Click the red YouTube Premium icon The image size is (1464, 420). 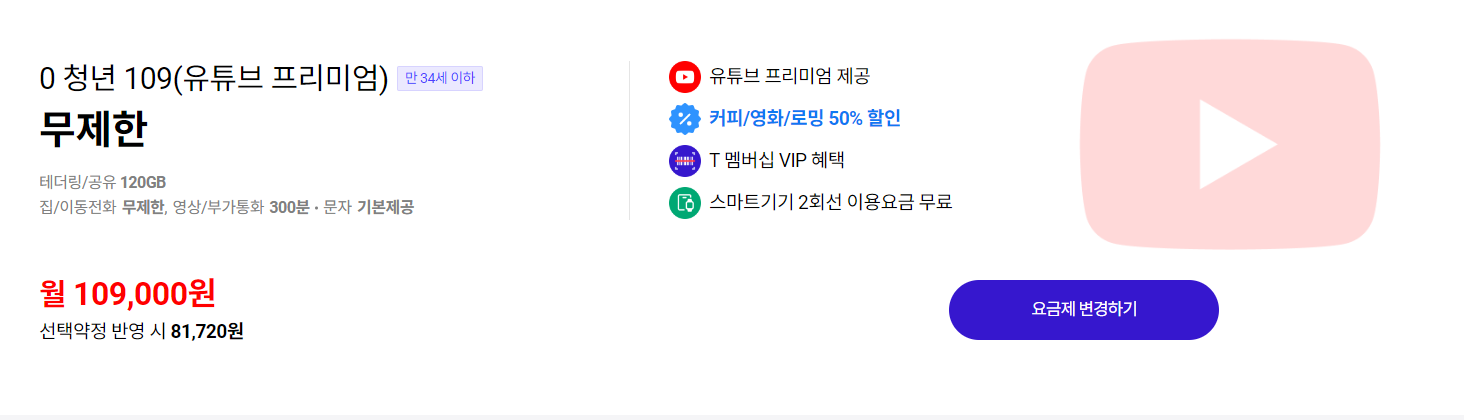684,76
